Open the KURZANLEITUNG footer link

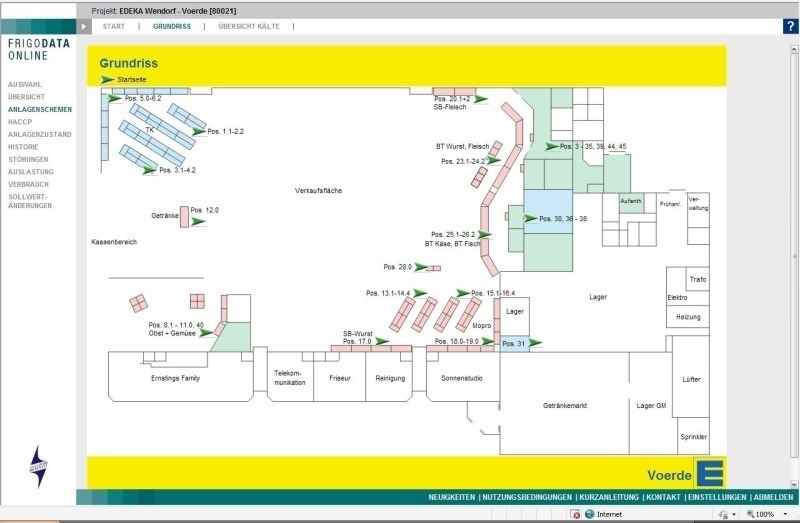pos(609,497)
